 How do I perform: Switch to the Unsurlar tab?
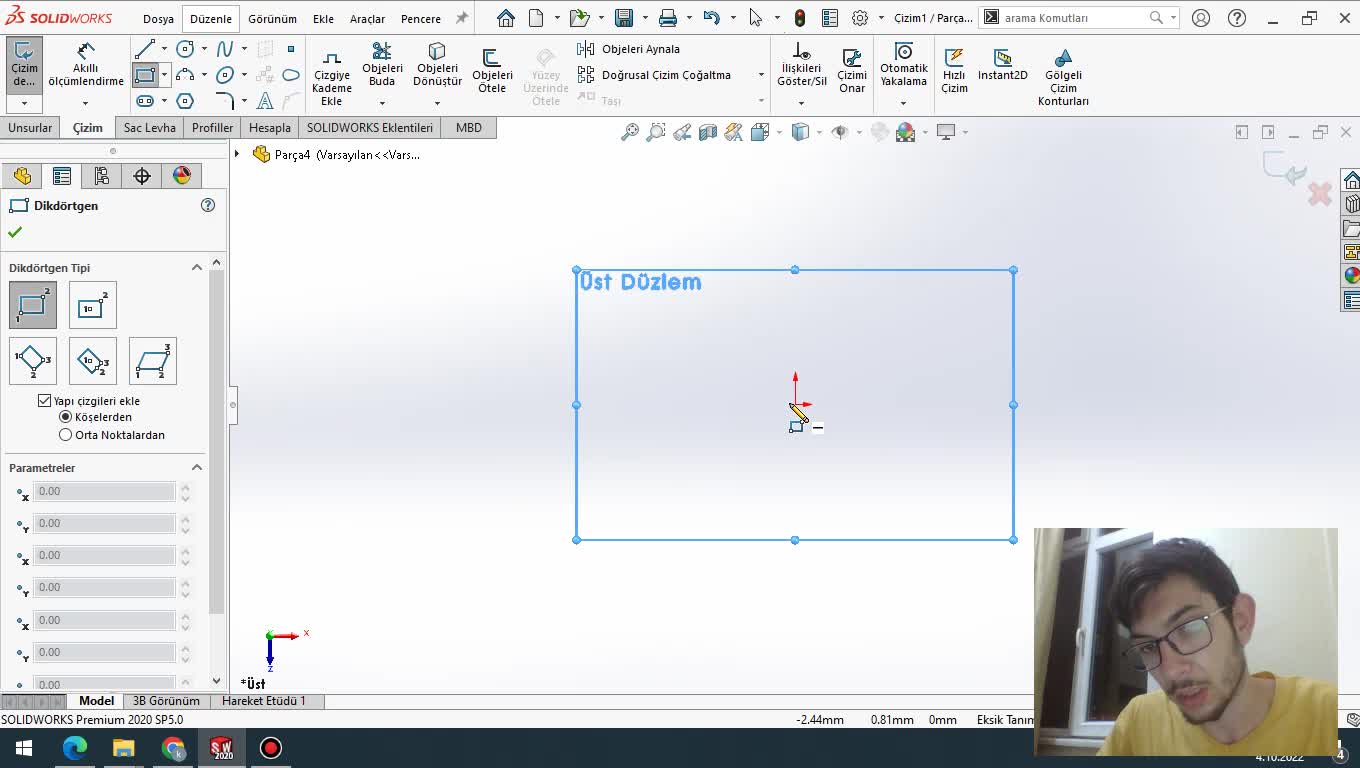click(x=30, y=128)
